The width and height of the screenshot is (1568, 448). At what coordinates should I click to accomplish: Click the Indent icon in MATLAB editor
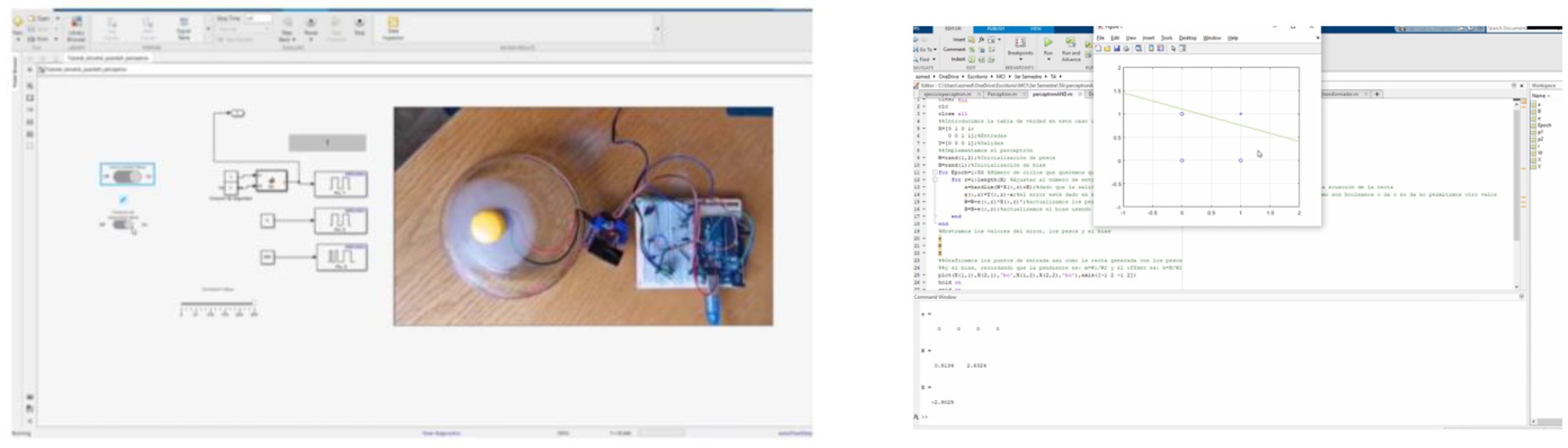pos(972,59)
